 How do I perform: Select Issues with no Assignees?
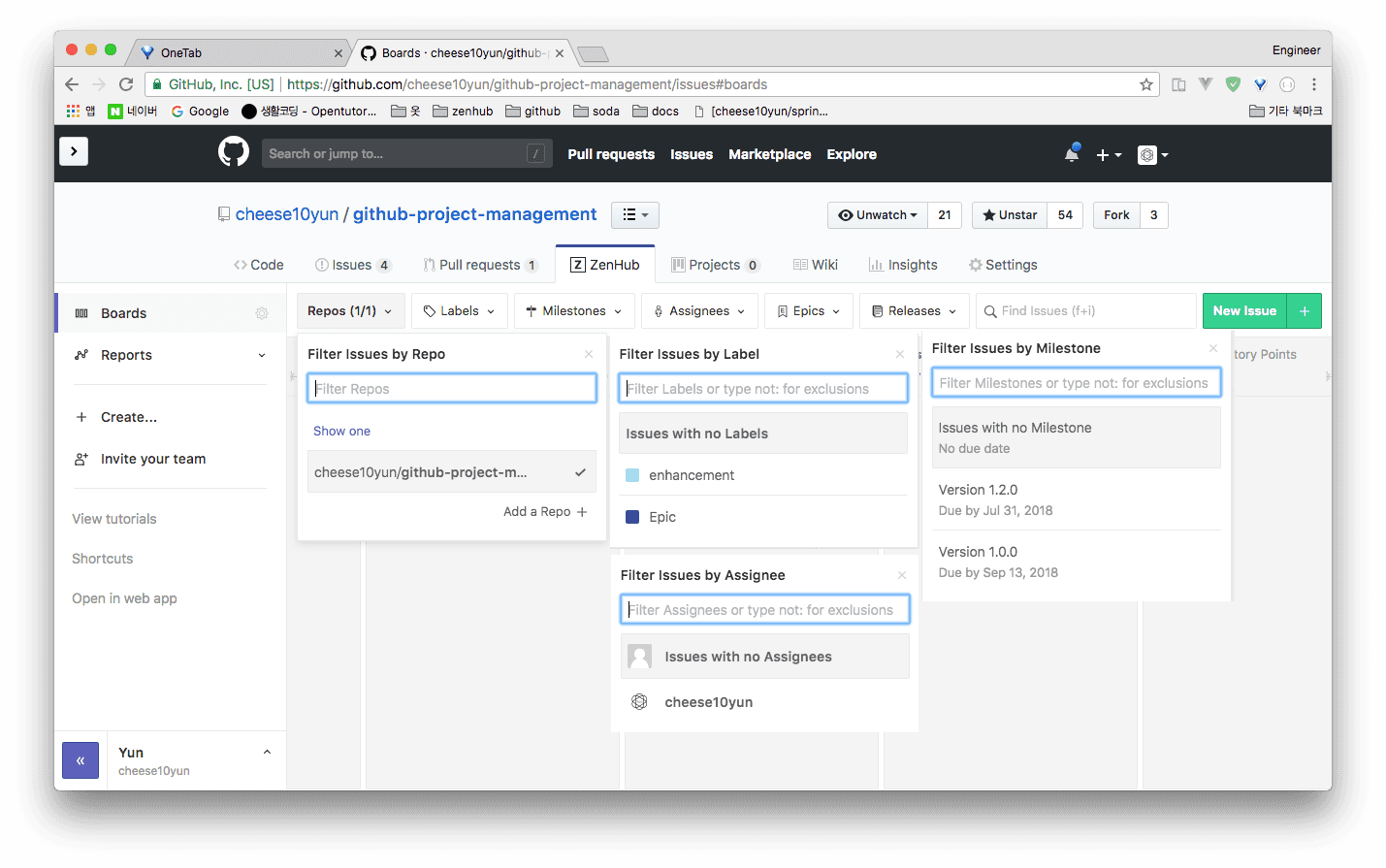pos(765,657)
